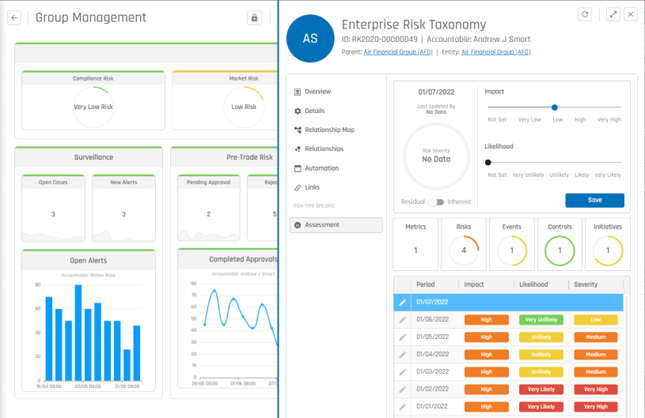Click the Save button
The width and height of the screenshot is (645, 418).
tap(594, 200)
